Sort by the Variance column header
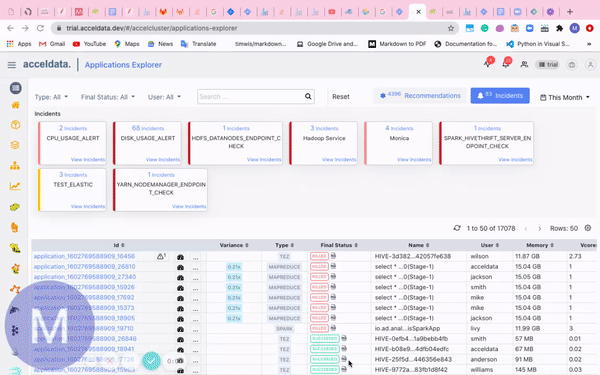The image size is (600, 375). [234, 245]
